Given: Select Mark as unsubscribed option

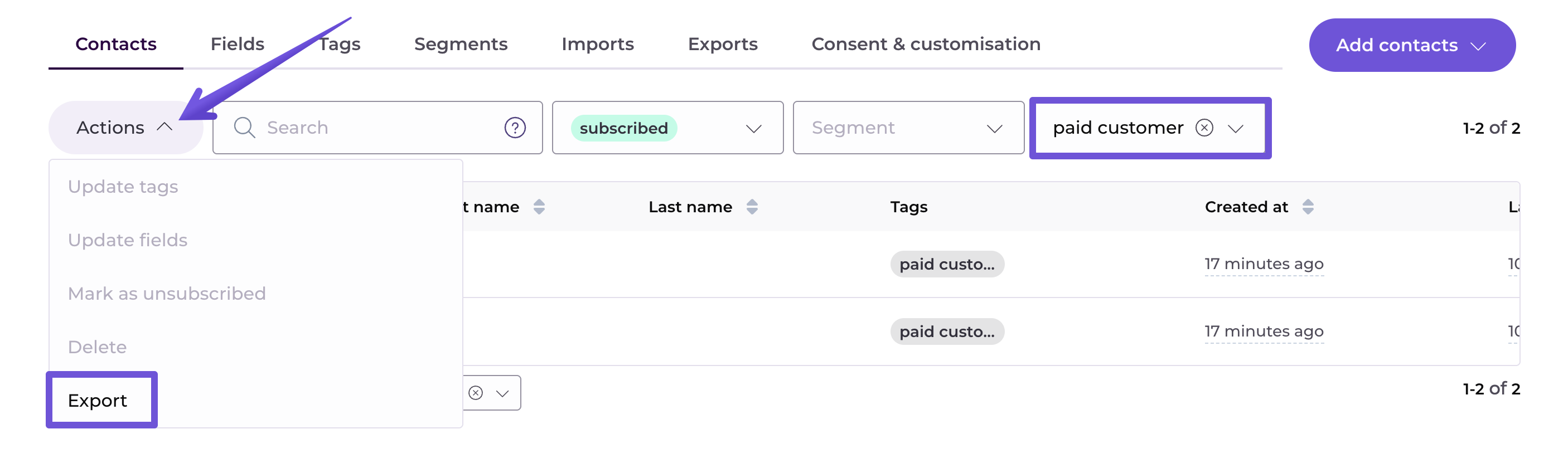Looking at the screenshot, I should (x=167, y=294).
